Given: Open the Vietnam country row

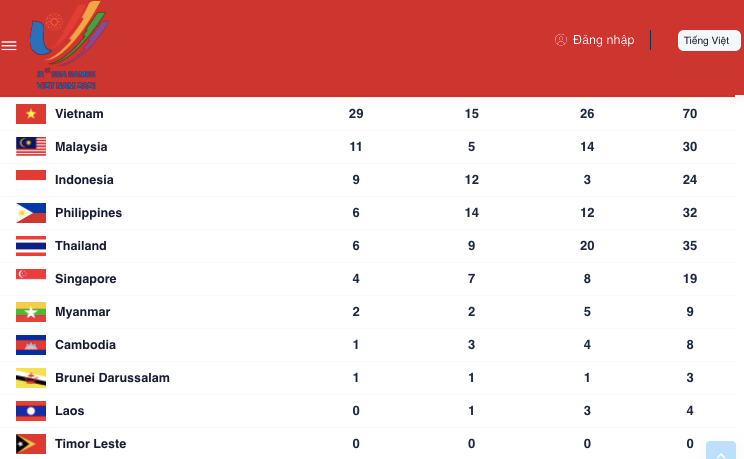Looking at the screenshot, I should pos(80,114).
